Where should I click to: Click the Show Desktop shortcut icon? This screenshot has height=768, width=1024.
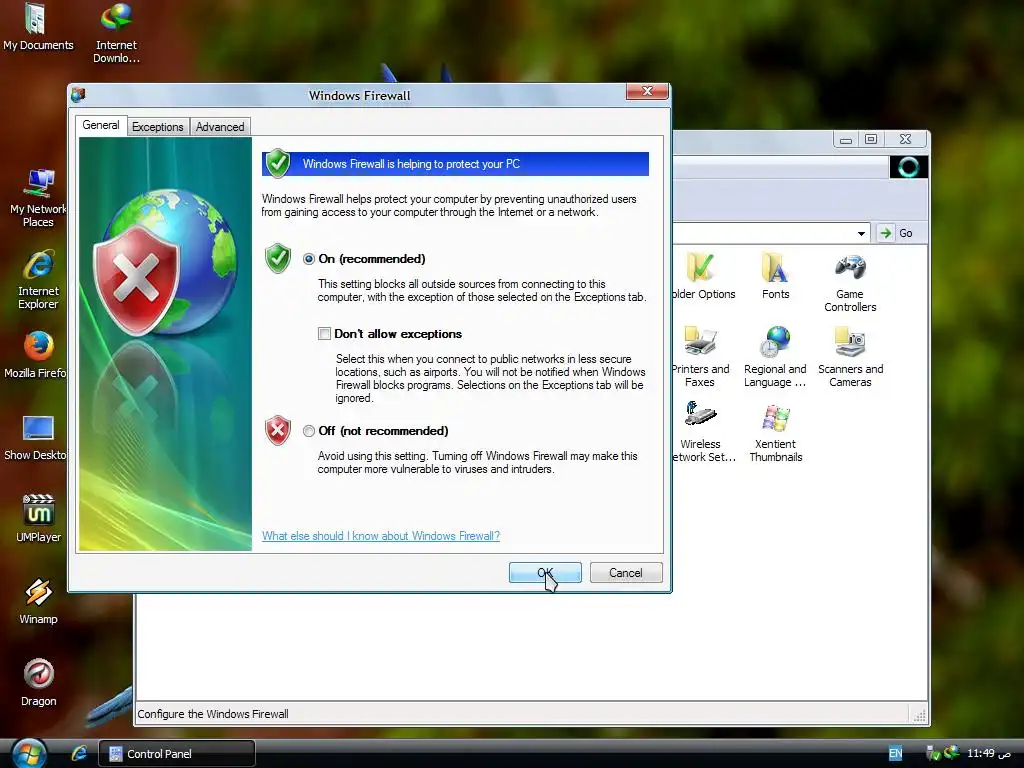pyautogui.click(x=35, y=437)
